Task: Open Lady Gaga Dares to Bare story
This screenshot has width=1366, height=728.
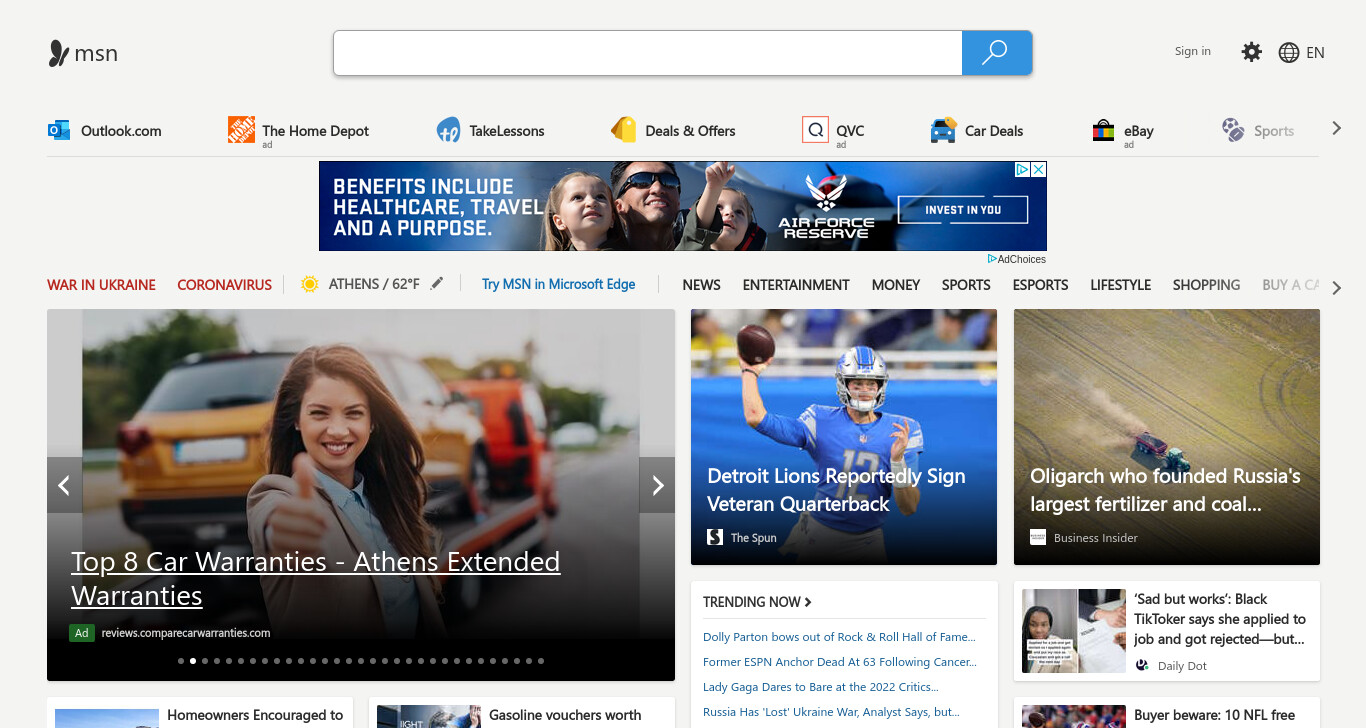Action: point(820,687)
